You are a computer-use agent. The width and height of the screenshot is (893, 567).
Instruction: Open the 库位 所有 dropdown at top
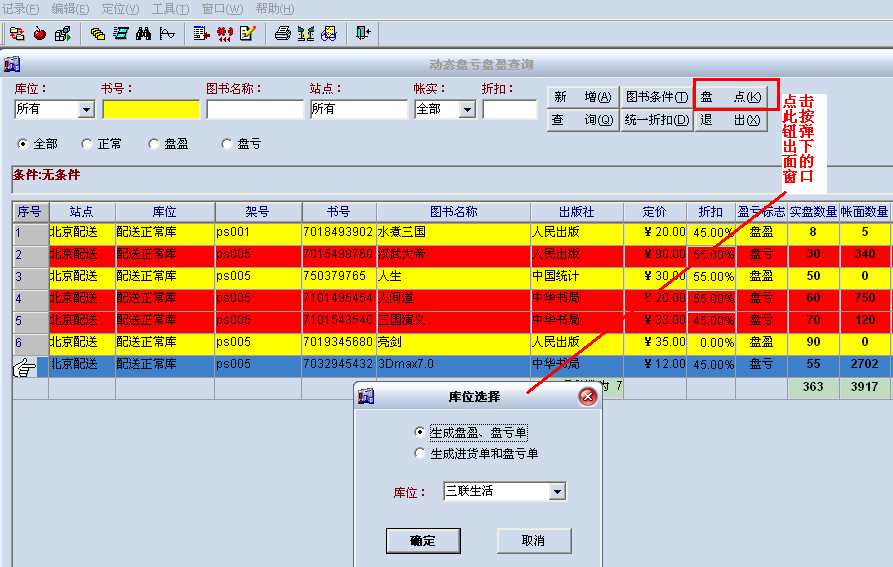(87, 109)
